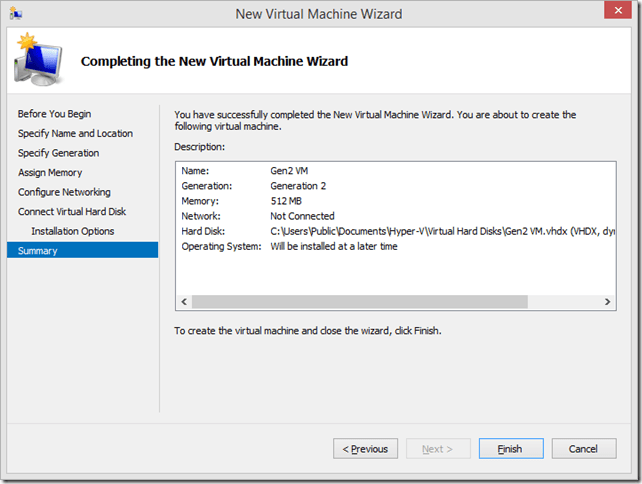642x484 pixels.
Task: Click the Gen2 VM name in description
Action: pos(288,171)
